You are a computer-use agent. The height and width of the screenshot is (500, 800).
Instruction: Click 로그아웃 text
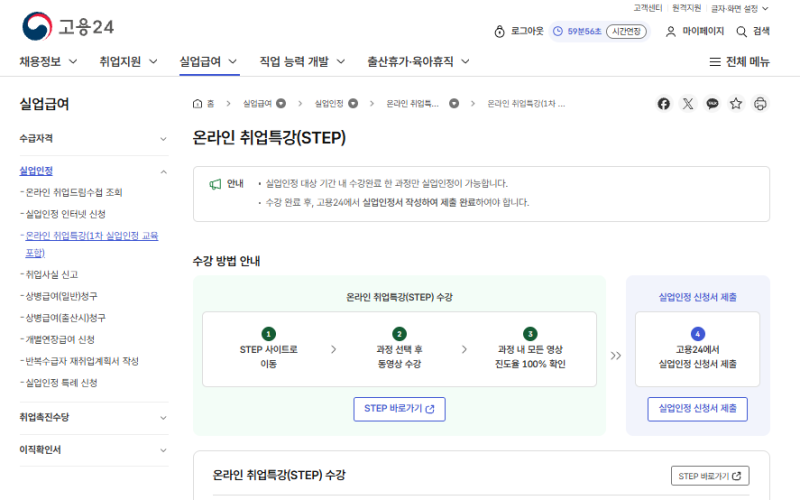(527, 31)
